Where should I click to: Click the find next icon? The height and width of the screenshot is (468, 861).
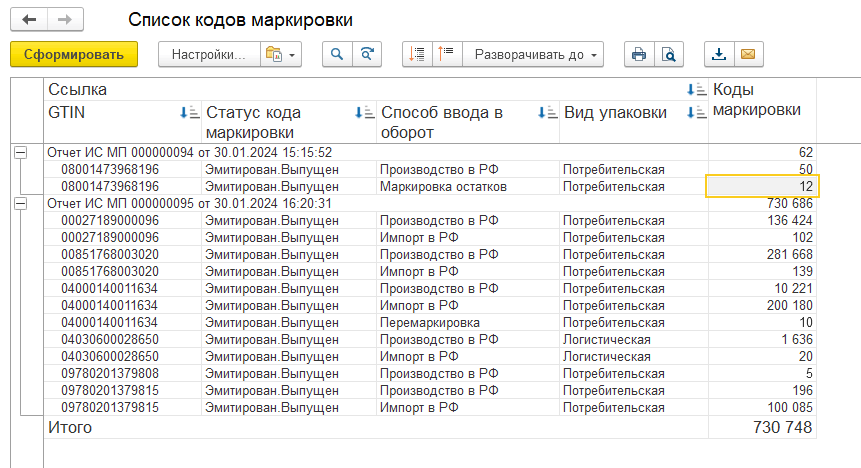(368, 55)
